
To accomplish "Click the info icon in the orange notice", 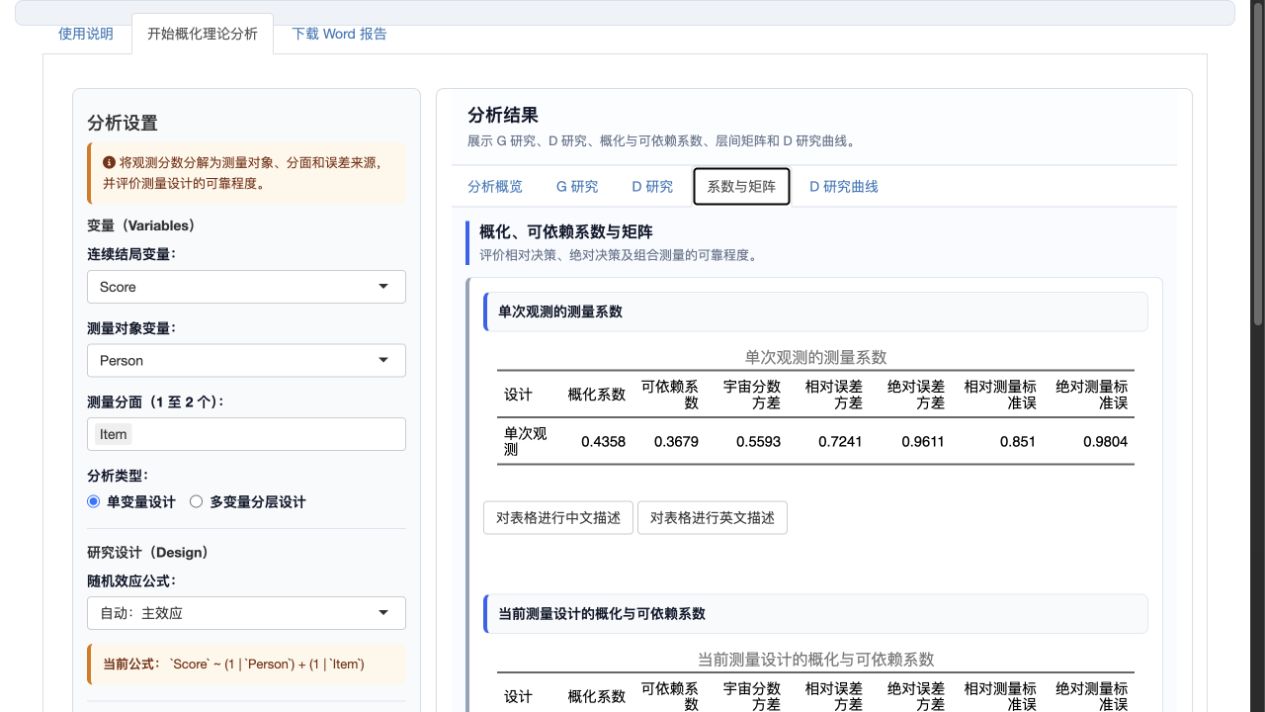I will click(109, 162).
